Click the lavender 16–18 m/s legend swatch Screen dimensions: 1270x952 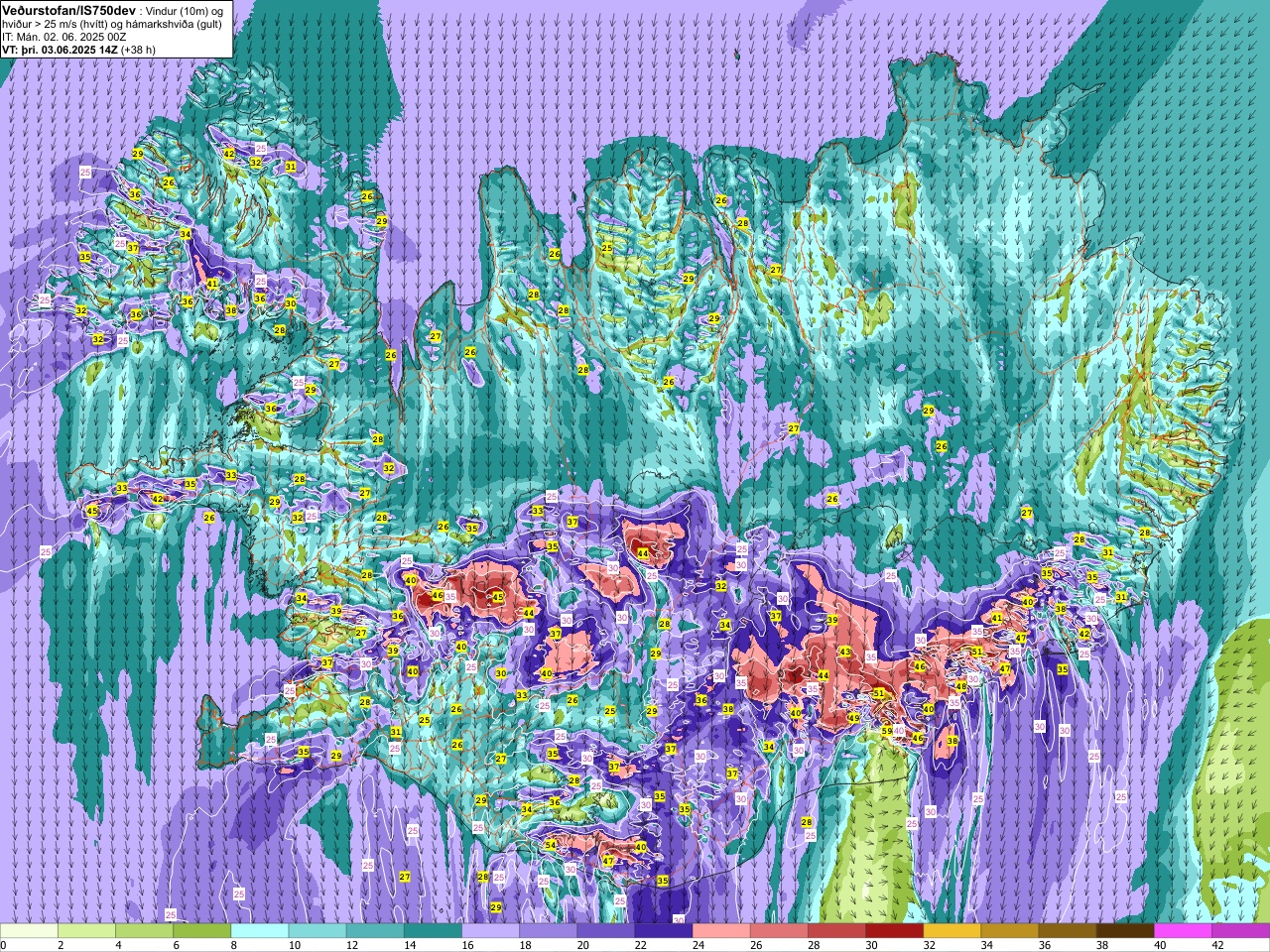pyautogui.click(x=490, y=931)
